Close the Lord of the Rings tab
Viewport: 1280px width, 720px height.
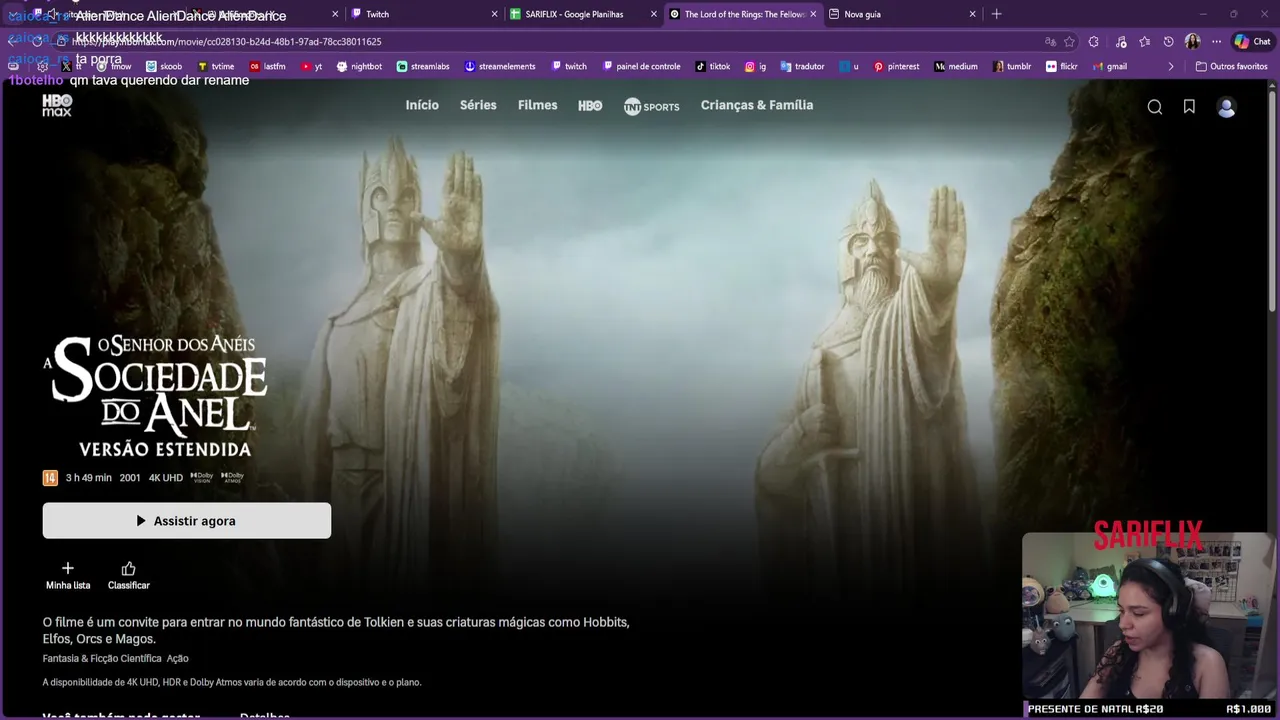(813, 14)
